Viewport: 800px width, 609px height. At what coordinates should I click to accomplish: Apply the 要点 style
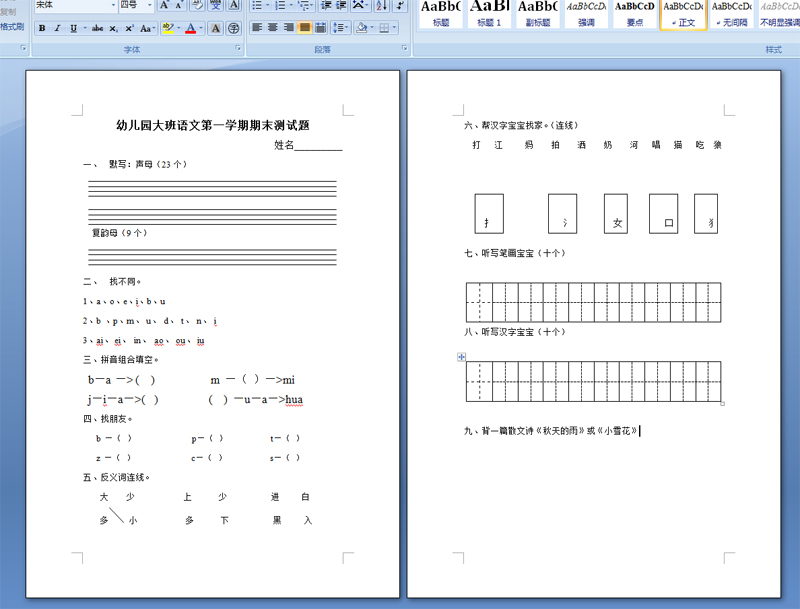click(x=635, y=14)
